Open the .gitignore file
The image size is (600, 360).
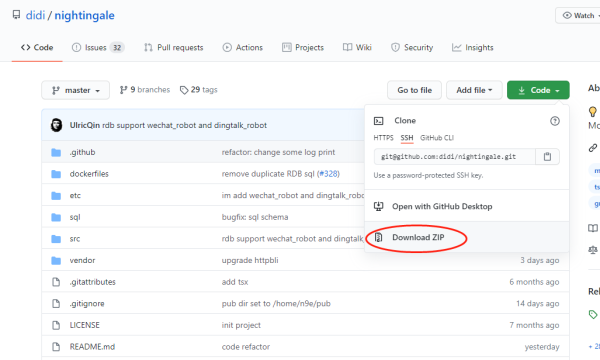(87, 304)
